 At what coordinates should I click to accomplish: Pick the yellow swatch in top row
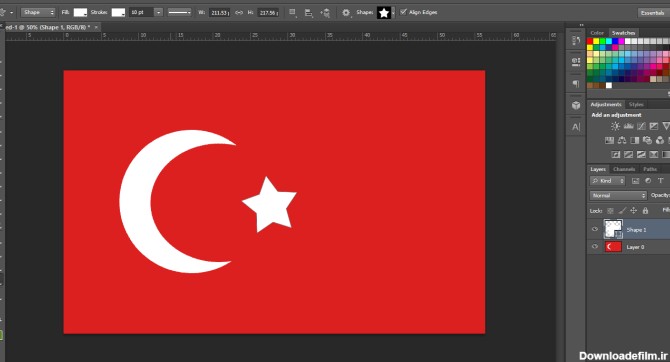[x=596, y=41]
